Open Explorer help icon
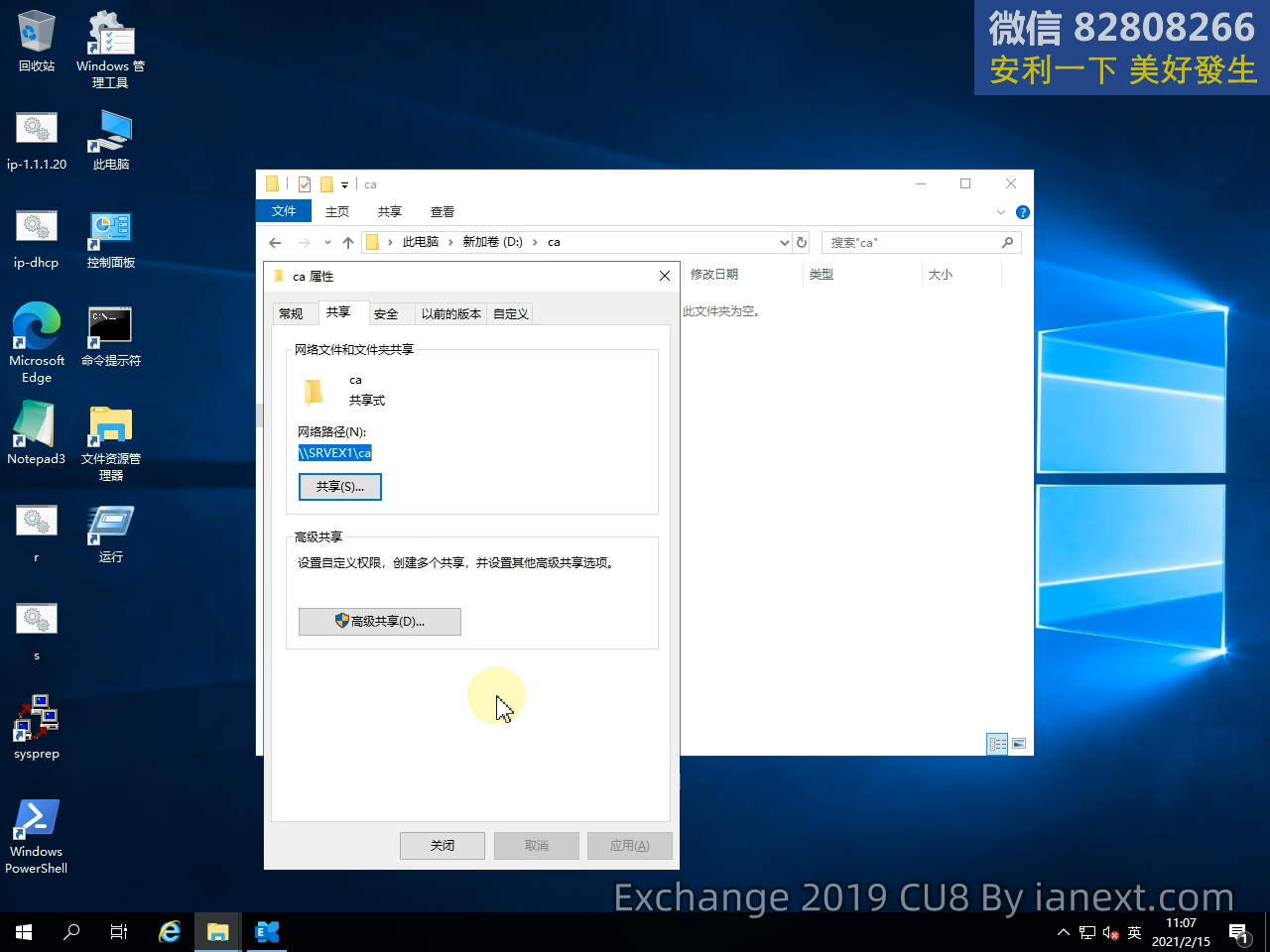 coord(1023,212)
